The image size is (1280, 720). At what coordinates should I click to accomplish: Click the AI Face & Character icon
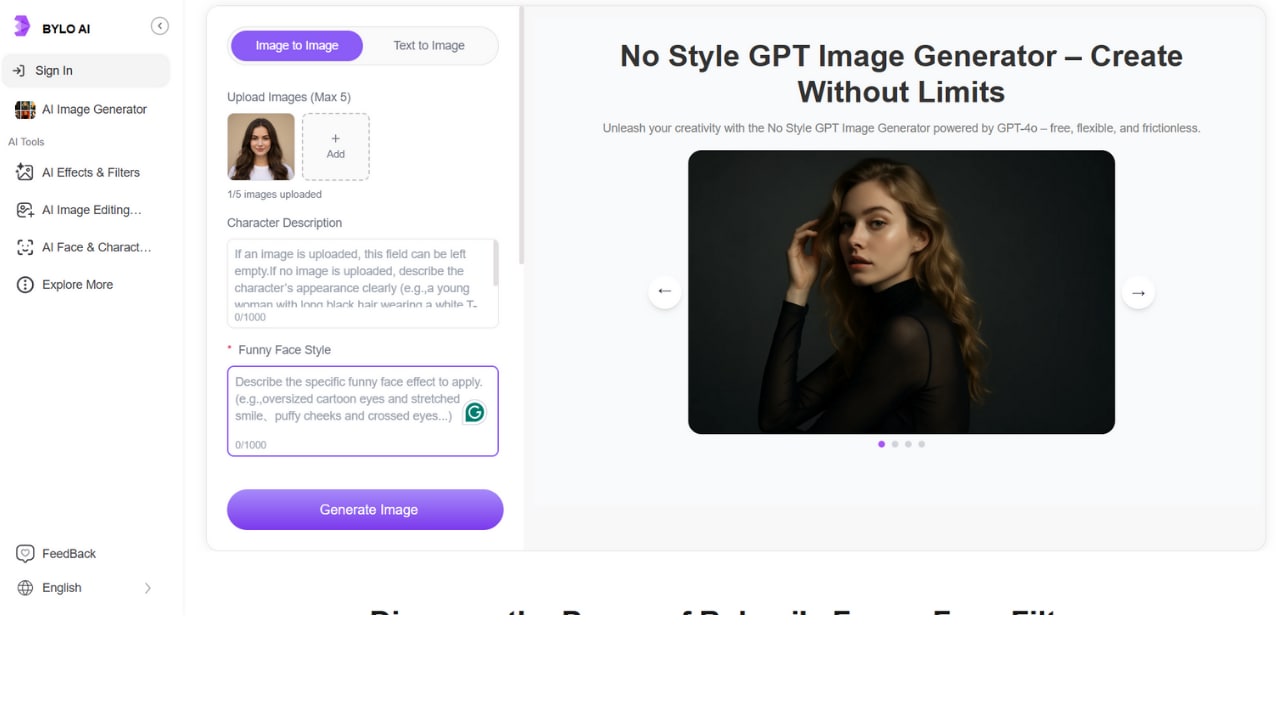point(25,247)
